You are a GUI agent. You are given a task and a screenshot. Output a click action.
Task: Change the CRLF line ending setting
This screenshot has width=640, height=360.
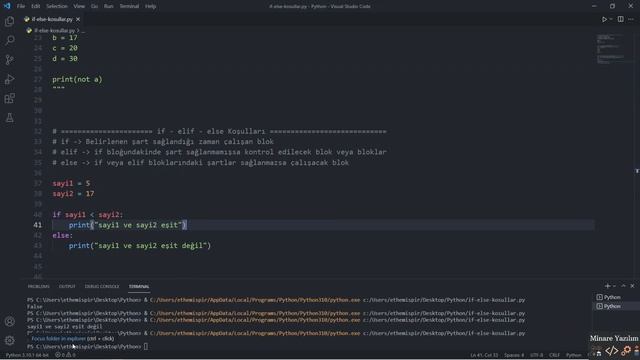554,355
